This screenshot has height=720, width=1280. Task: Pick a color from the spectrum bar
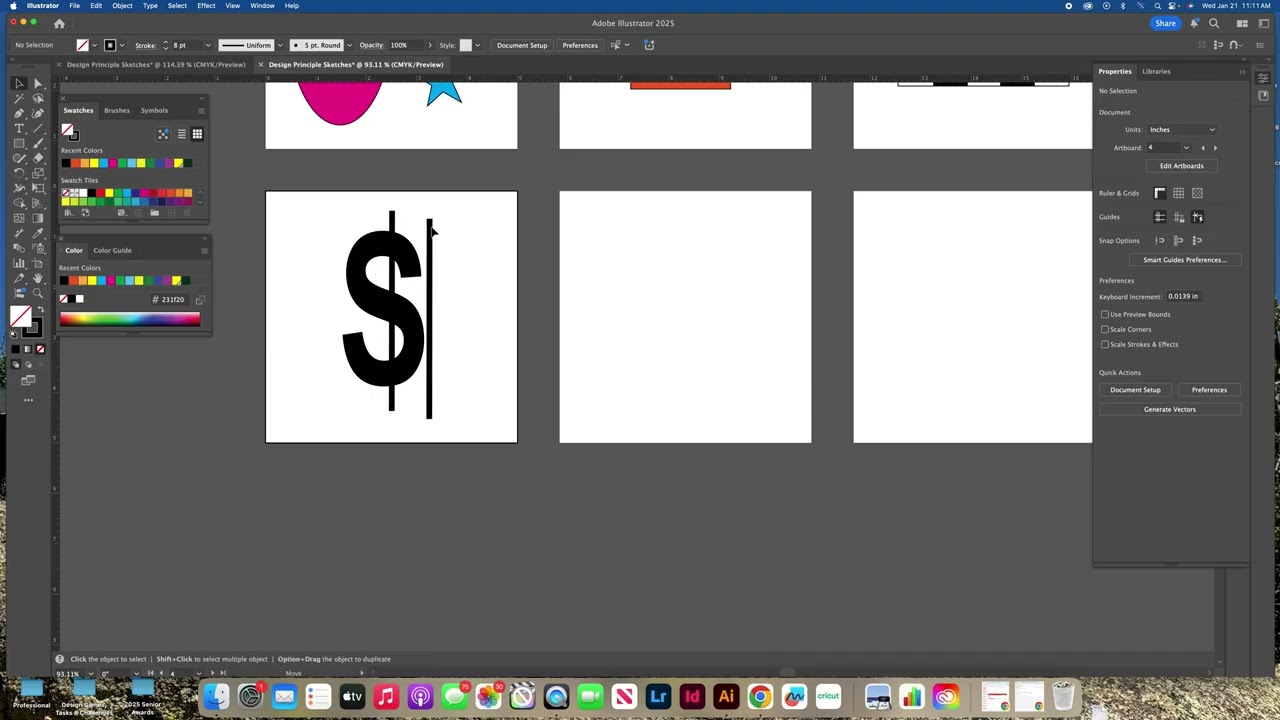[130, 319]
